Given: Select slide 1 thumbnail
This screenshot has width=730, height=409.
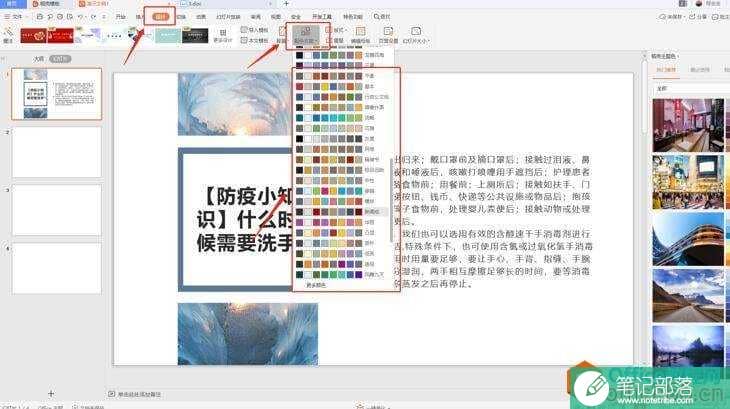Looking at the screenshot, I should click(x=56, y=94).
